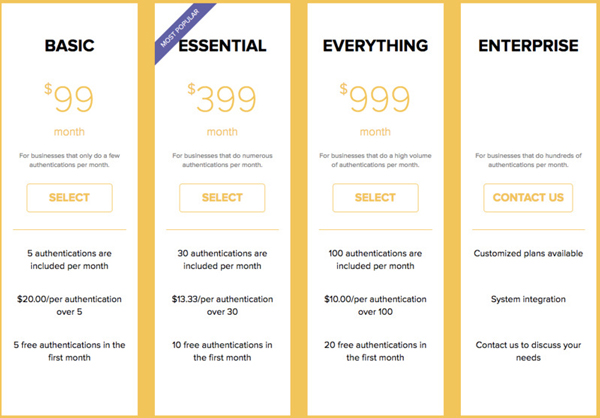Image resolution: width=600 pixels, height=418 pixels.
Task: Click '20 free authentications' feature text
Action: coord(376,351)
